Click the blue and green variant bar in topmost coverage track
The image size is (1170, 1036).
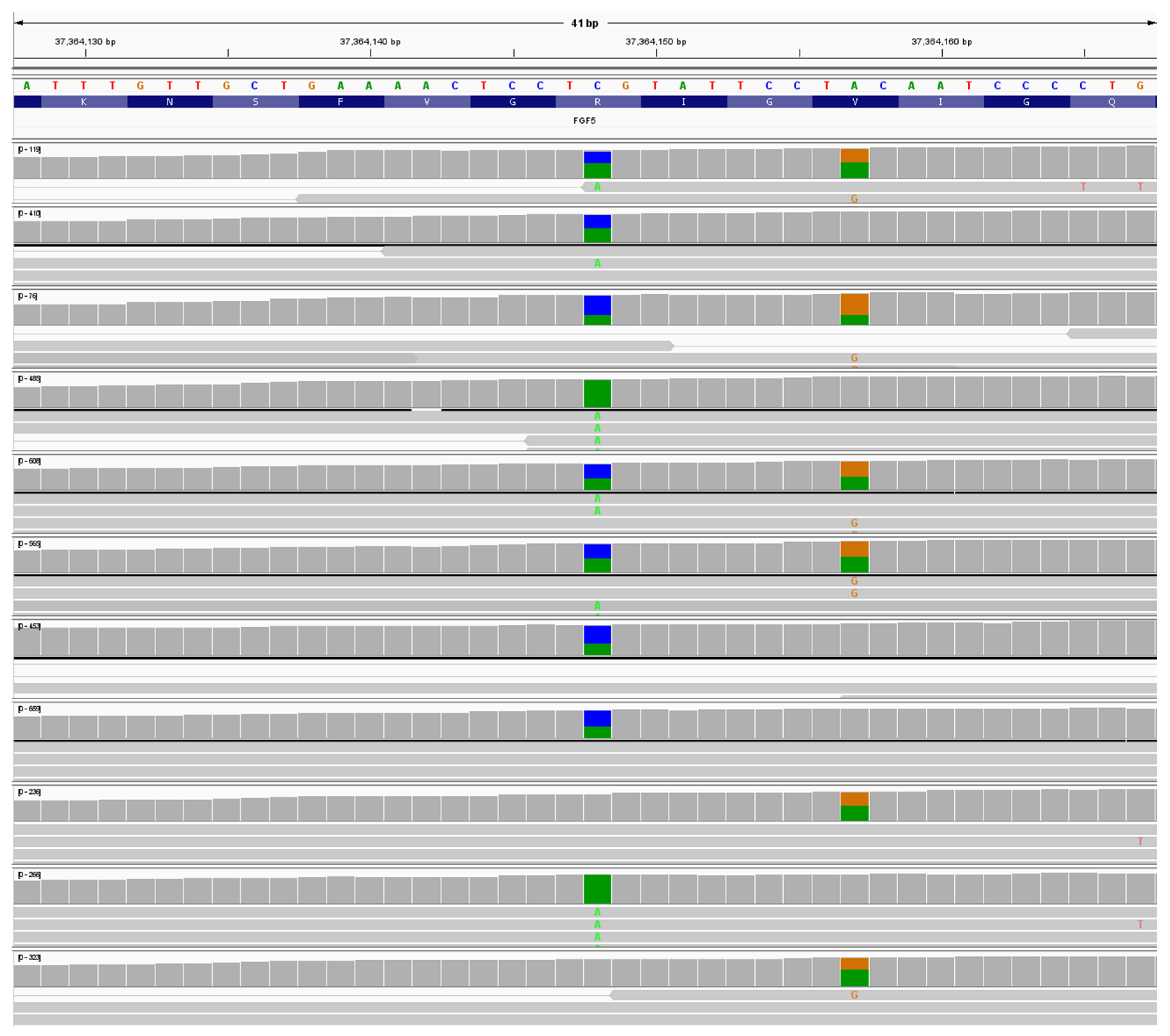598,163
